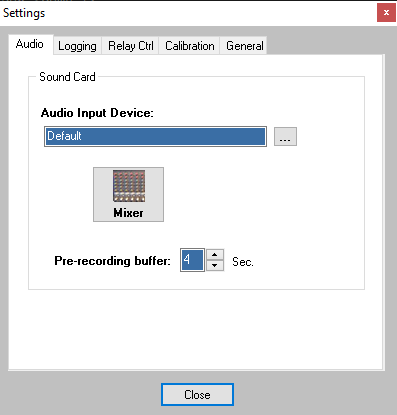Click the empty tab strip right of General
The width and height of the screenshot is (397, 415).
325,46
